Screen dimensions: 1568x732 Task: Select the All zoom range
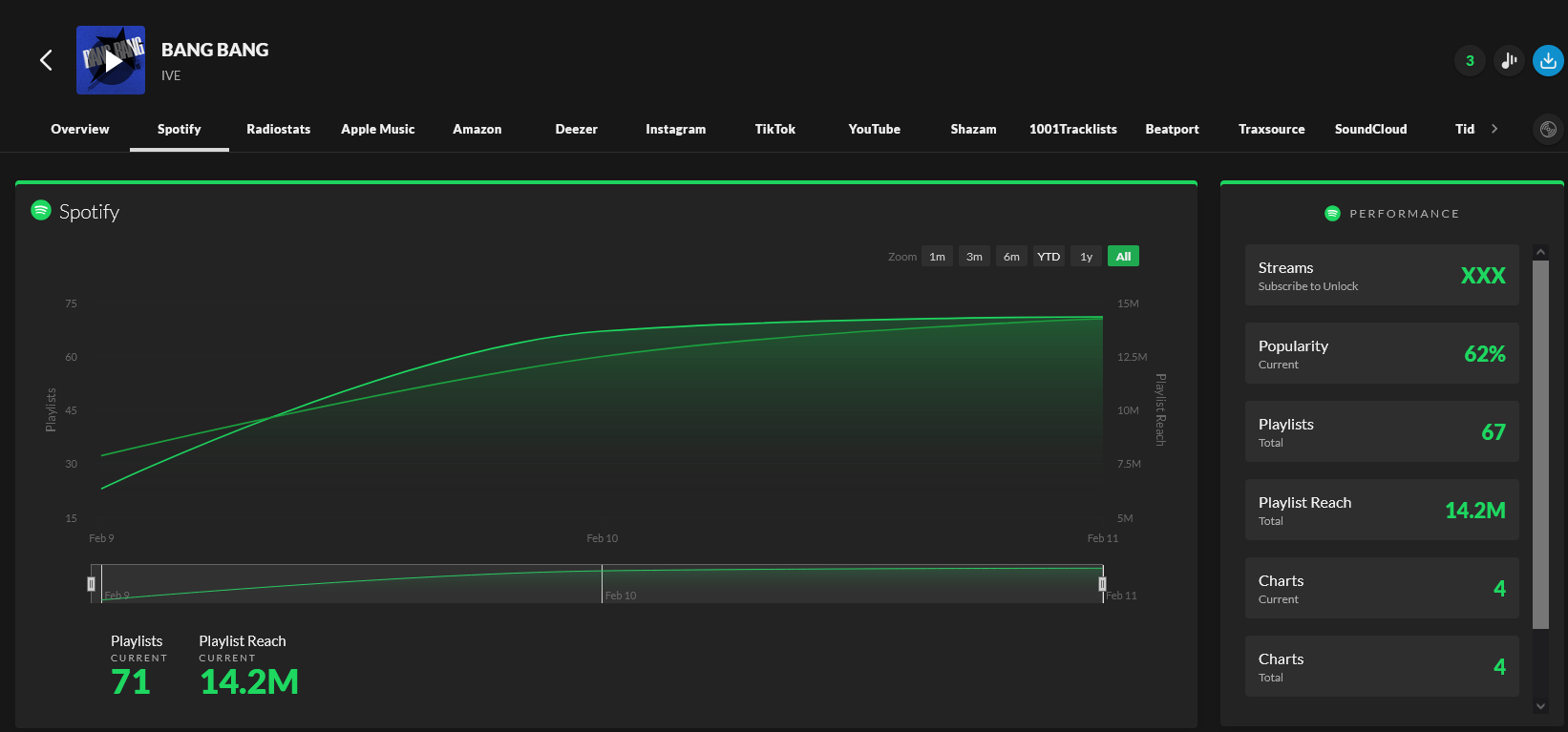[x=1123, y=256]
